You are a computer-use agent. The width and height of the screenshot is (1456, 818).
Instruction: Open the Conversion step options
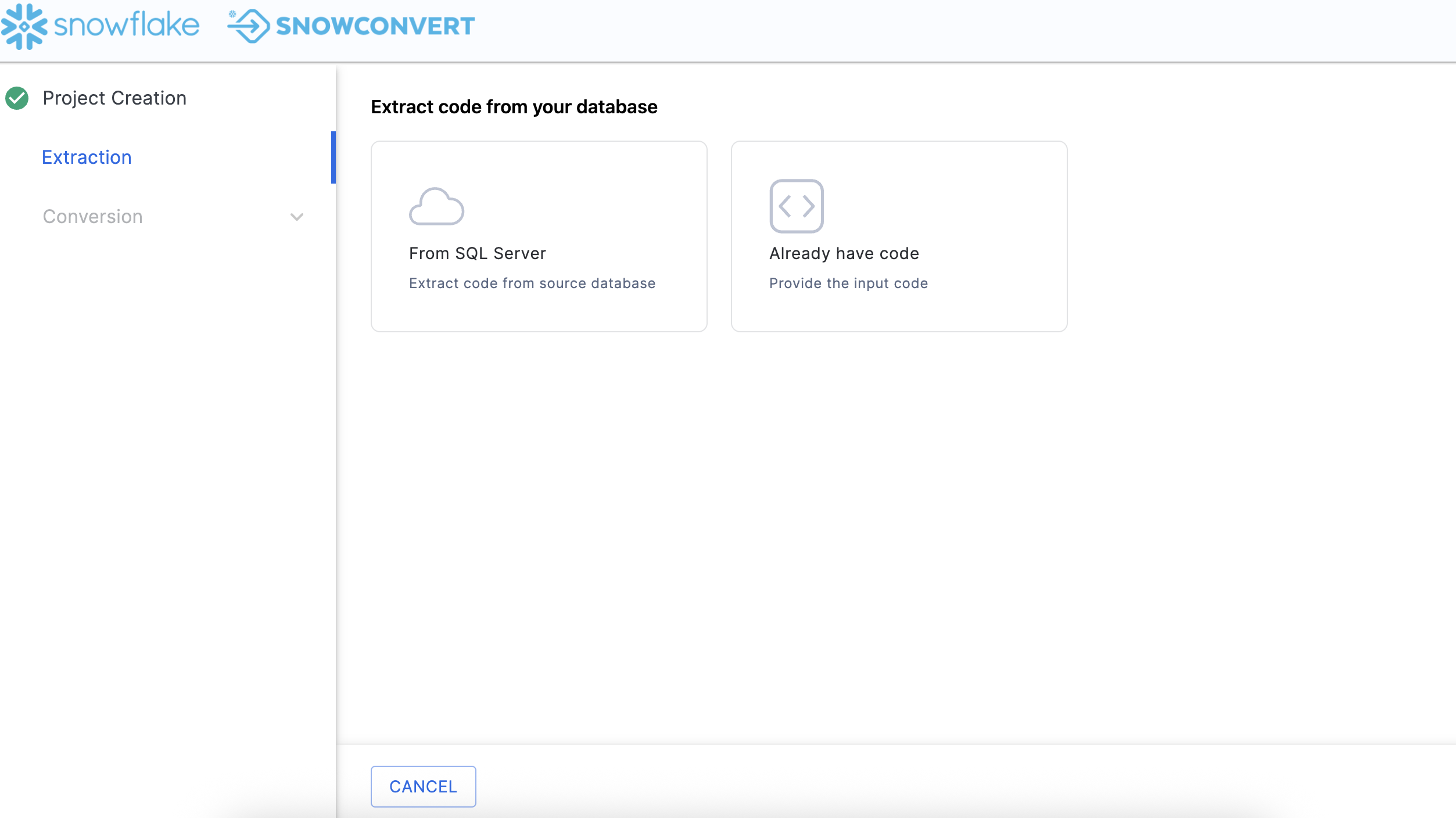click(92, 216)
